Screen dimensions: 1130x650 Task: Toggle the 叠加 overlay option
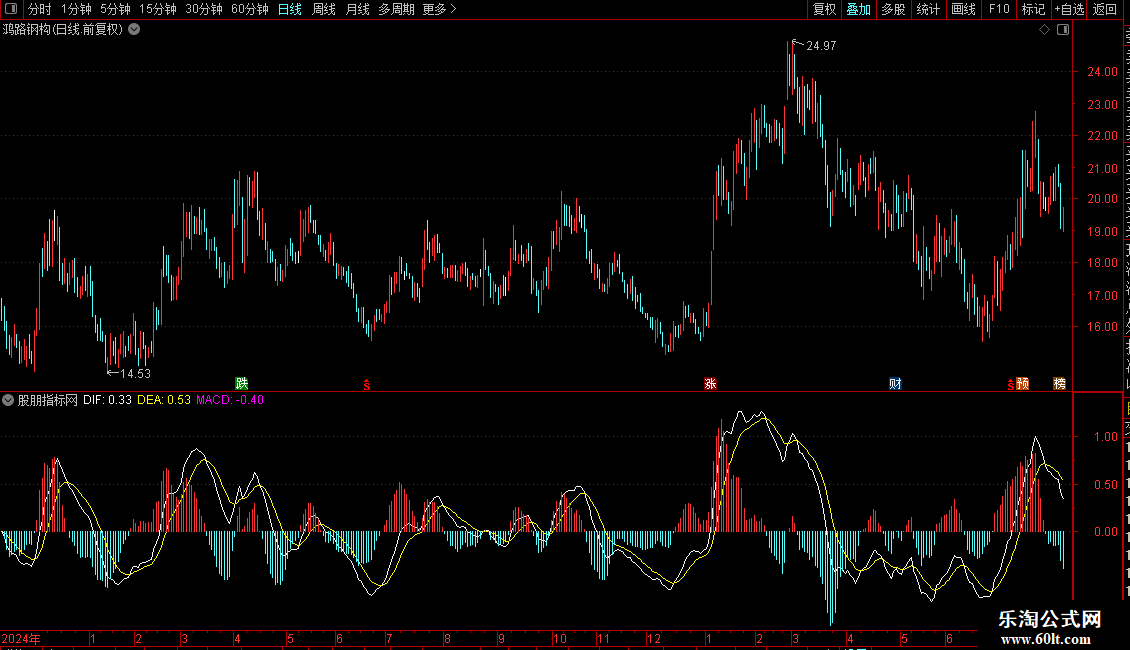pos(858,9)
